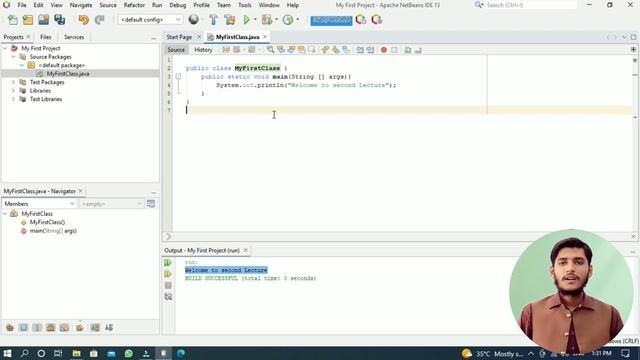
Task: Close the Start Page tab
Action: coord(199,37)
